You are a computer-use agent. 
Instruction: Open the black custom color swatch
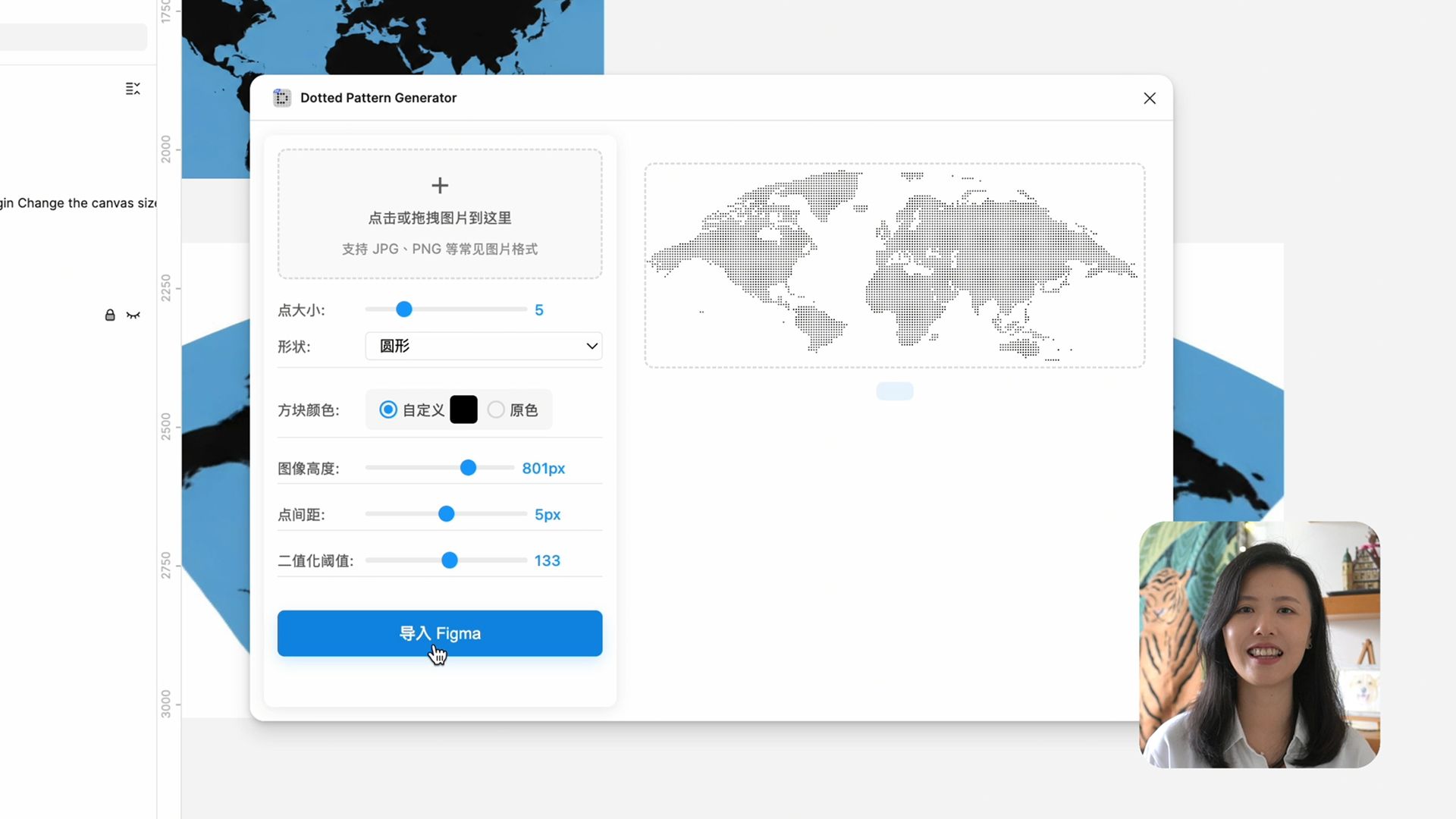pyautogui.click(x=463, y=409)
